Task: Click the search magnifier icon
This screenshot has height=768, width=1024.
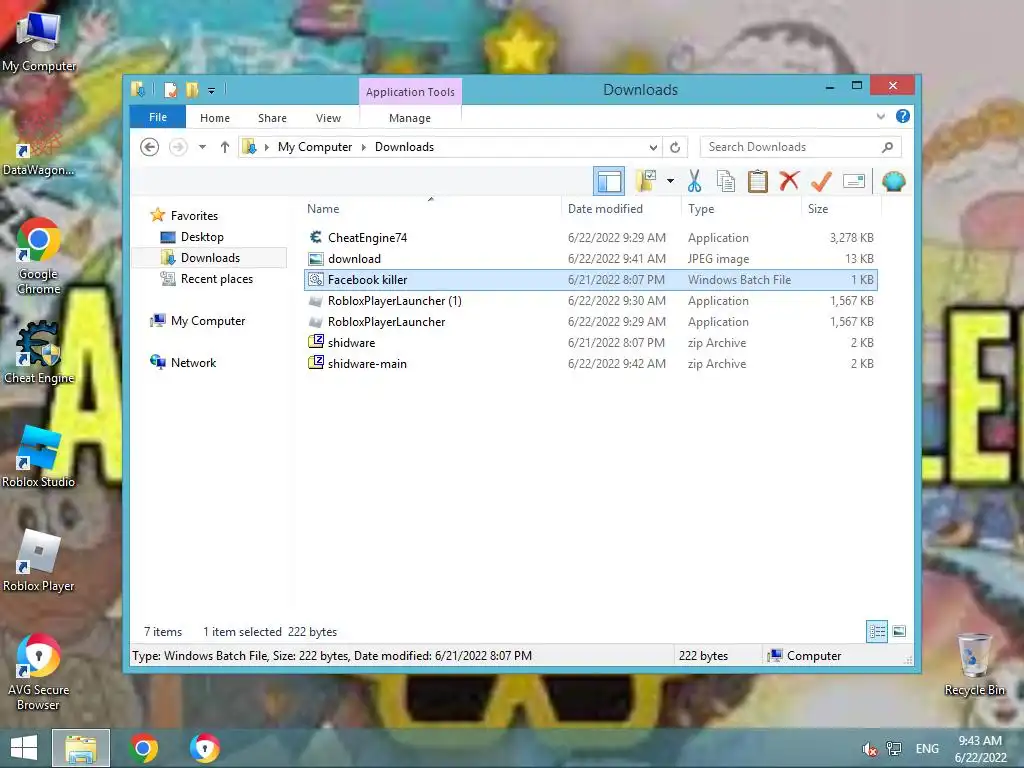Action: point(888,147)
